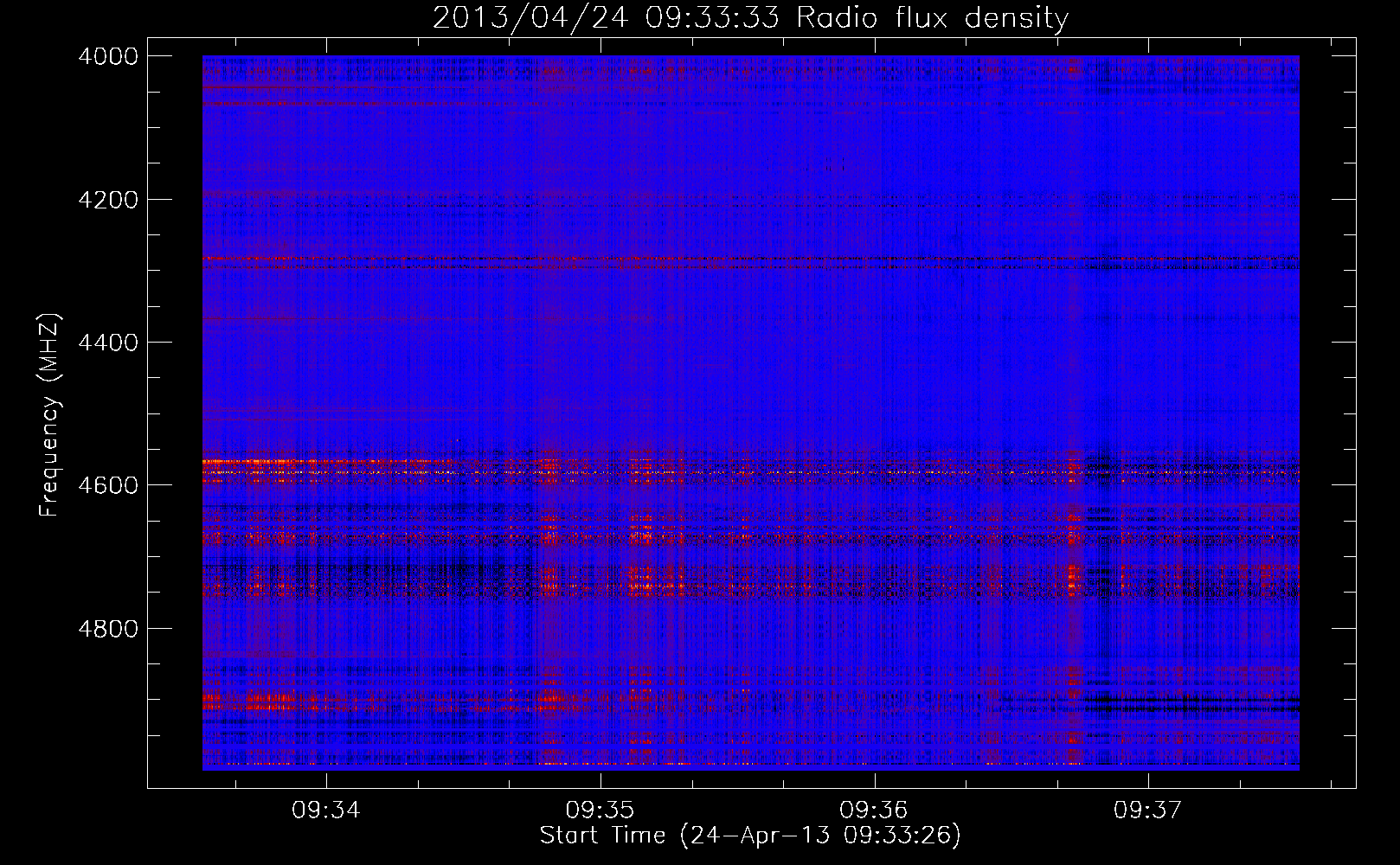The height and width of the screenshot is (865, 1400).
Task: Click the 09:35 time tick label
Action: click(600, 811)
